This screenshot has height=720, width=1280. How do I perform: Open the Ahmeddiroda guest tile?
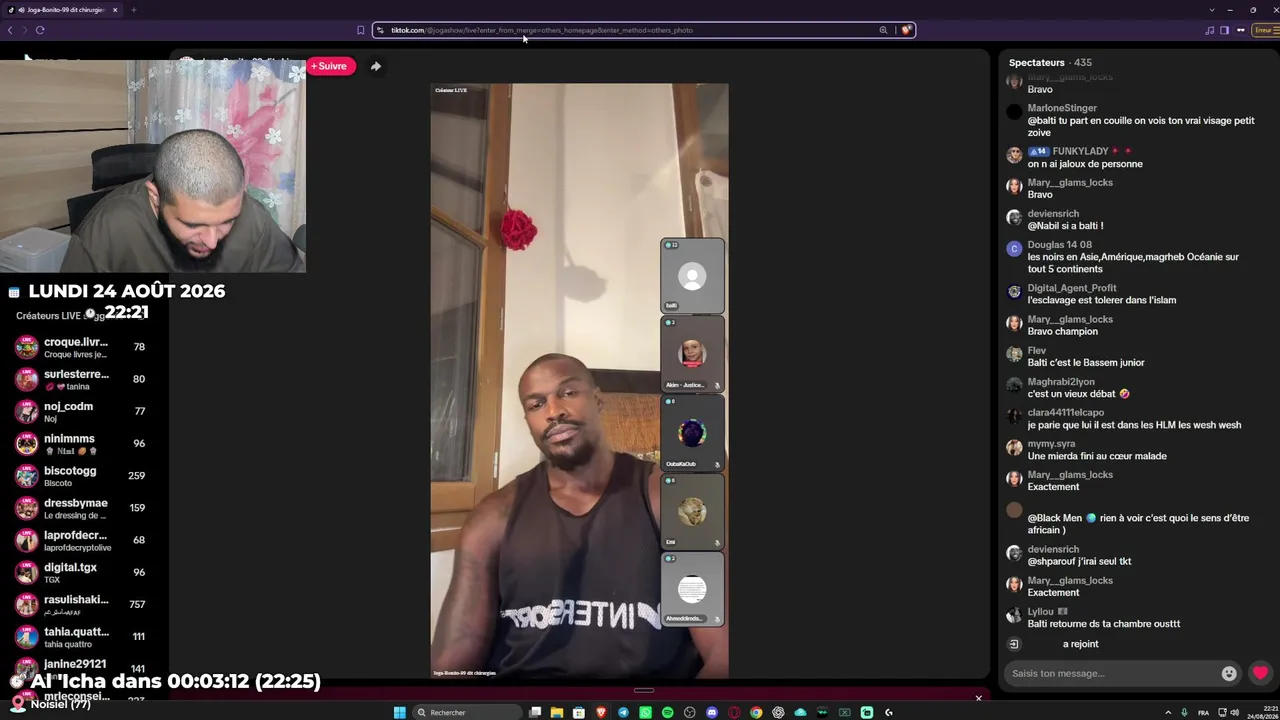point(692,590)
